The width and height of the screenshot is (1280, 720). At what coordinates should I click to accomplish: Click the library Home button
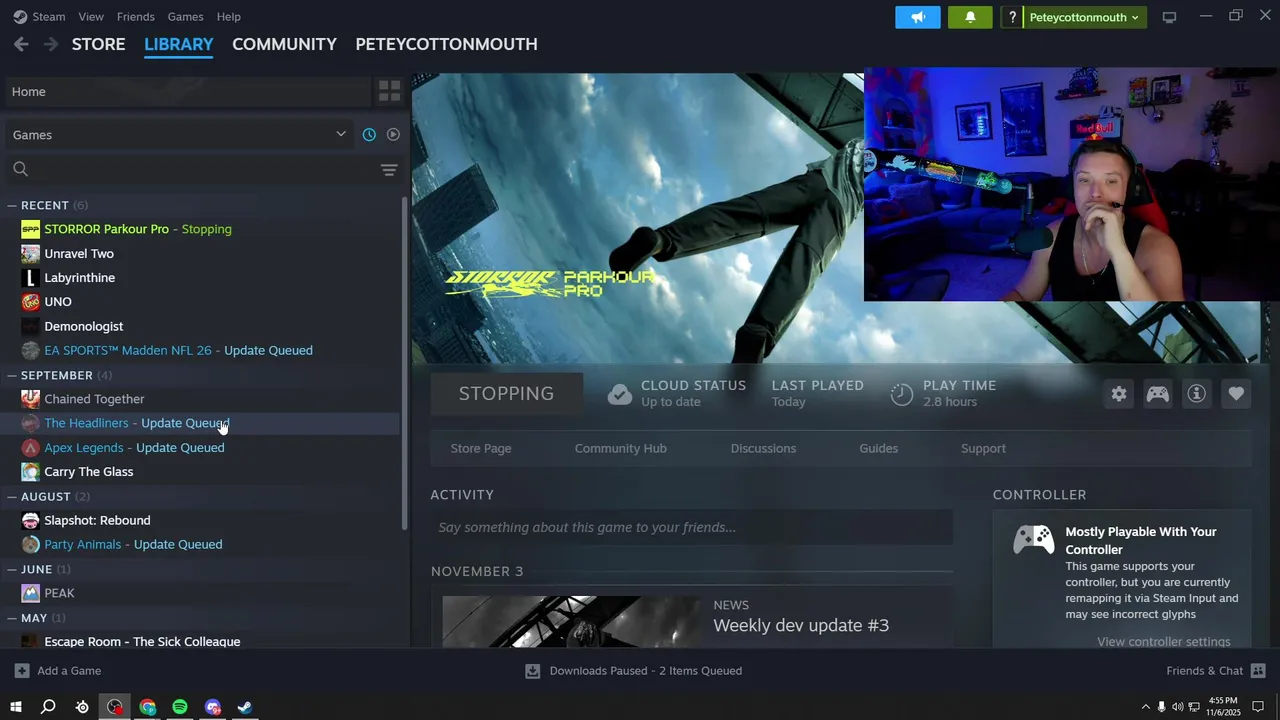pos(186,91)
